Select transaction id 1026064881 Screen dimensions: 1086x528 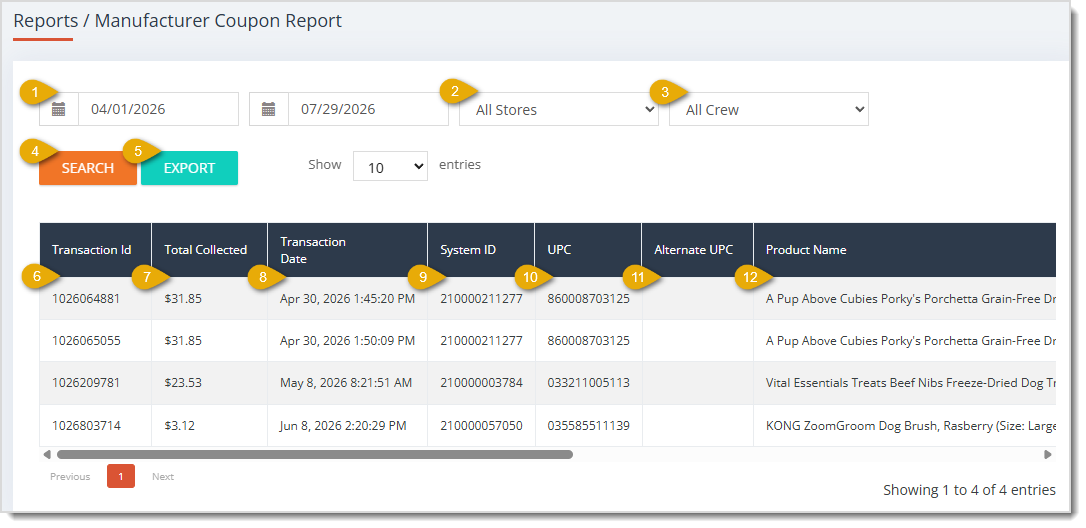[86, 299]
